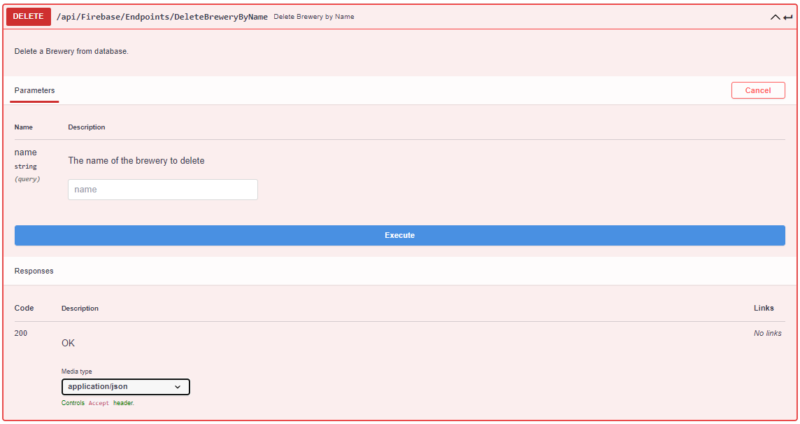Select the Parameters tab
The width and height of the screenshot is (800, 424).
(x=34, y=90)
